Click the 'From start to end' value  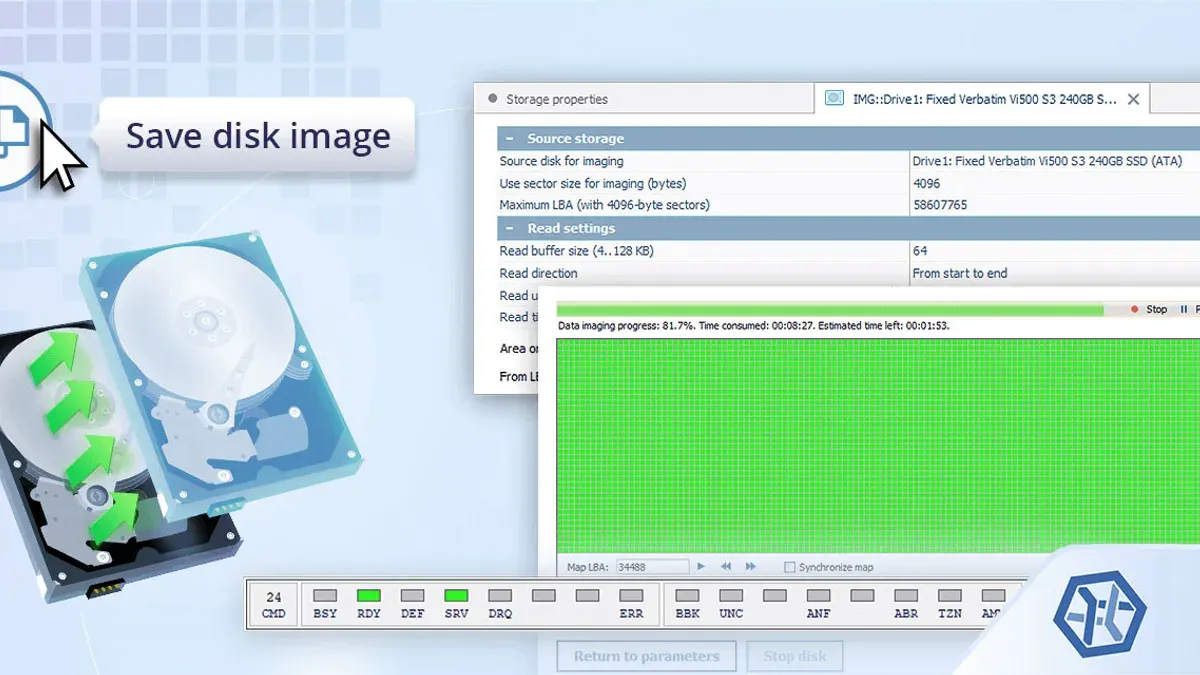[x=960, y=273]
